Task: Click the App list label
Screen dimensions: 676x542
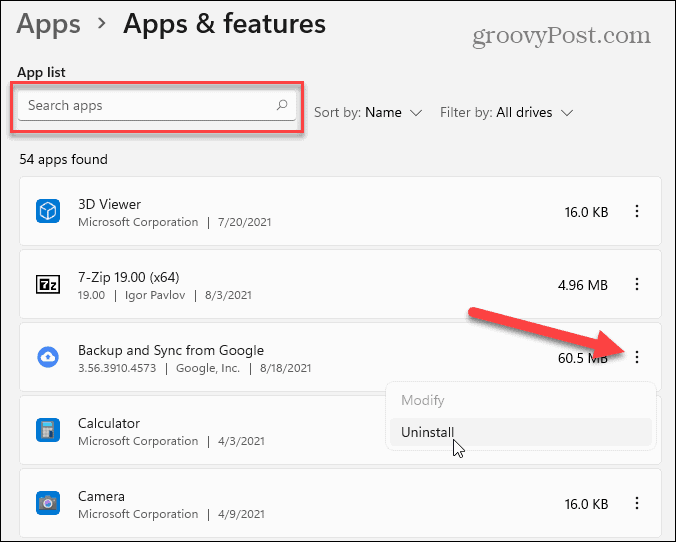Action: (41, 72)
